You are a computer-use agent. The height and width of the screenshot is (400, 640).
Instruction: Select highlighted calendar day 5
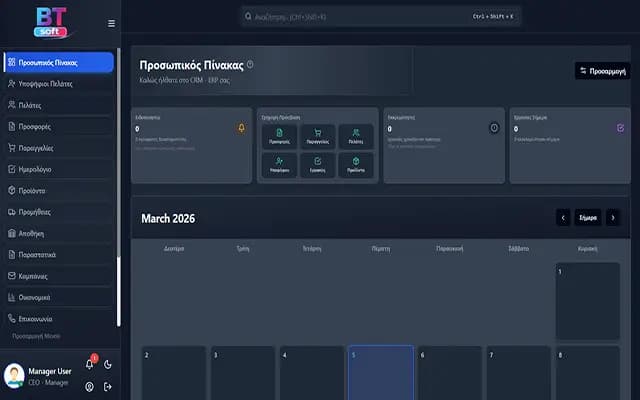pyautogui.click(x=381, y=373)
